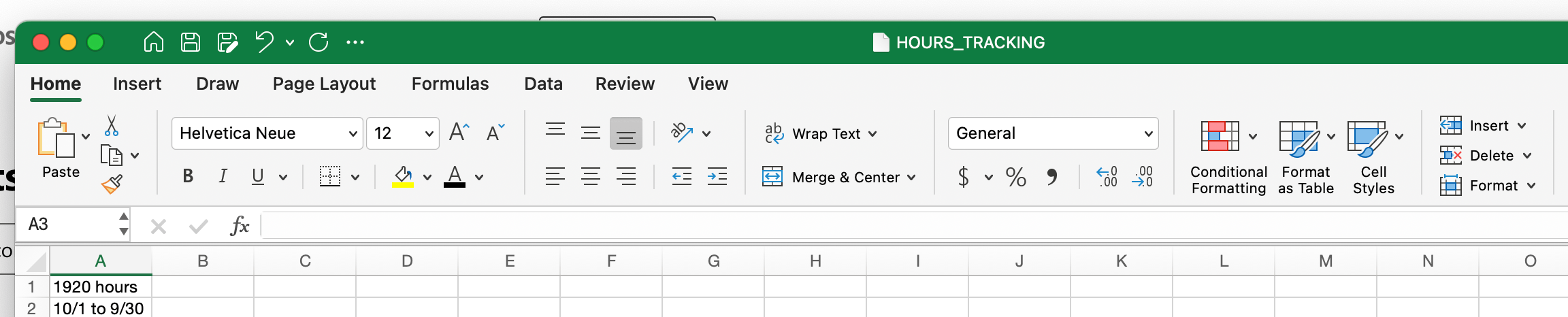Viewport: 1568px width, 317px height.
Task: Expand underline style options arrow
Action: (x=283, y=178)
